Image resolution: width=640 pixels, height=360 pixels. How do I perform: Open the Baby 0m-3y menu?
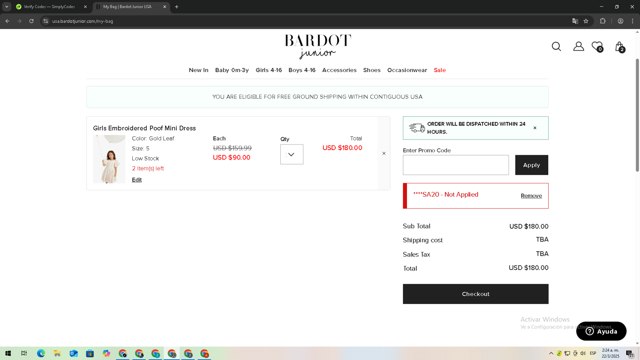click(x=232, y=70)
